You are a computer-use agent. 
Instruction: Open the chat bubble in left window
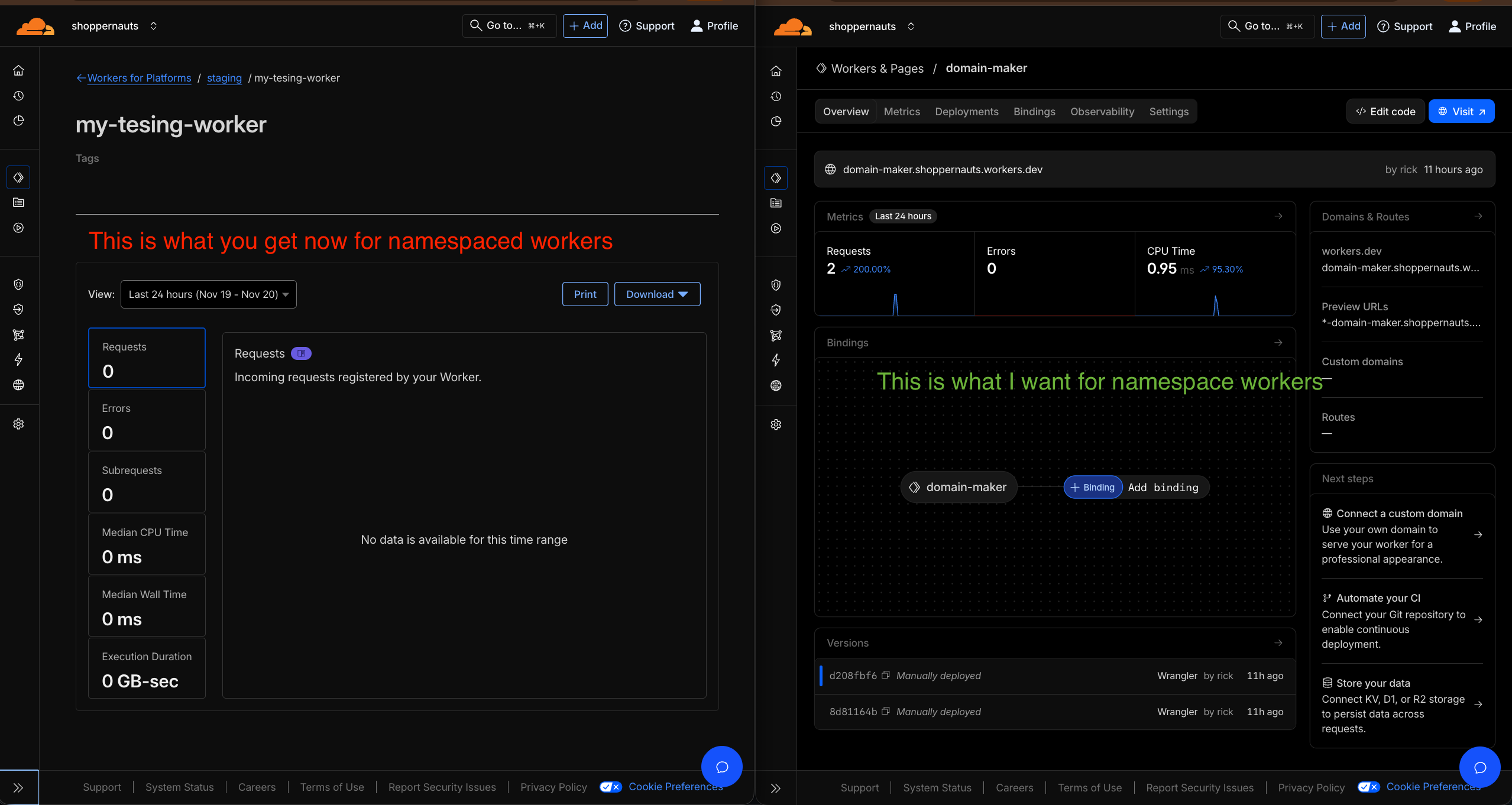point(721,767)
